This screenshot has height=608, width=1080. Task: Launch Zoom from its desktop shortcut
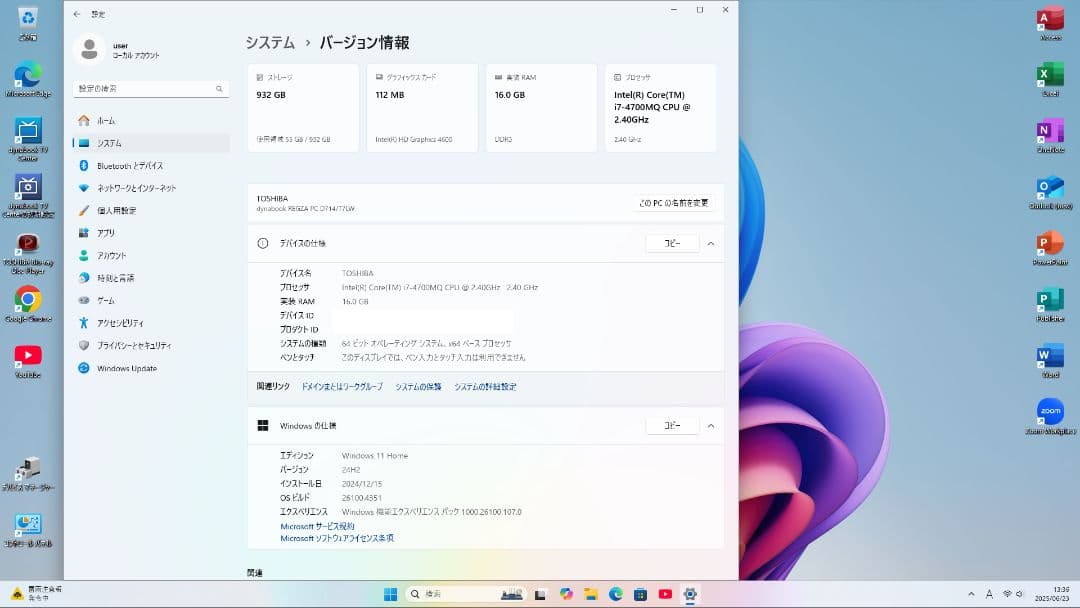pos(1050,411)
